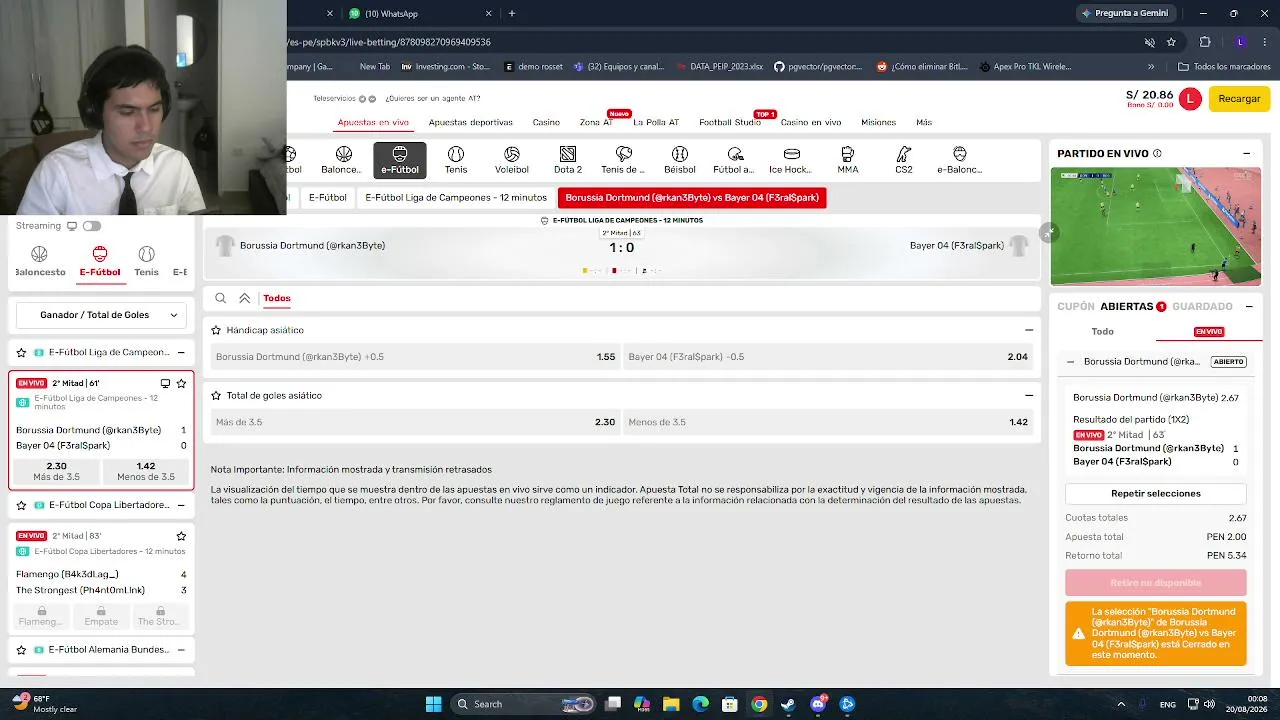The image size is (1280, 720).
Task: Open the Misiones menu item
Action: click(x=878, y=122)
